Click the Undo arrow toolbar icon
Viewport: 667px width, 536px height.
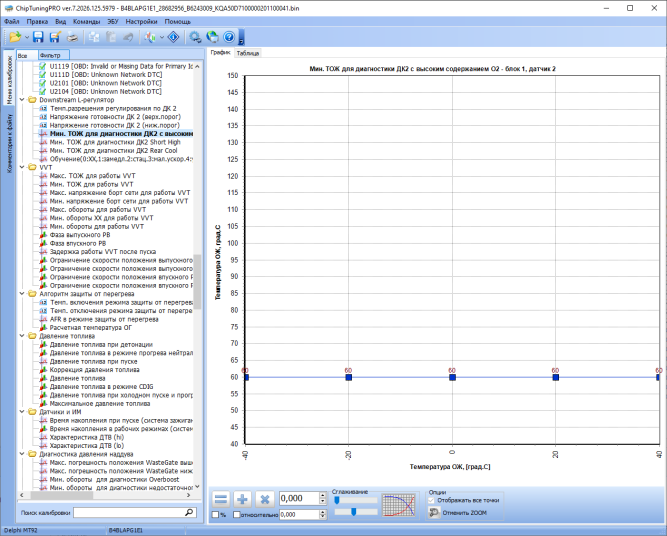(x=128, y=37)
